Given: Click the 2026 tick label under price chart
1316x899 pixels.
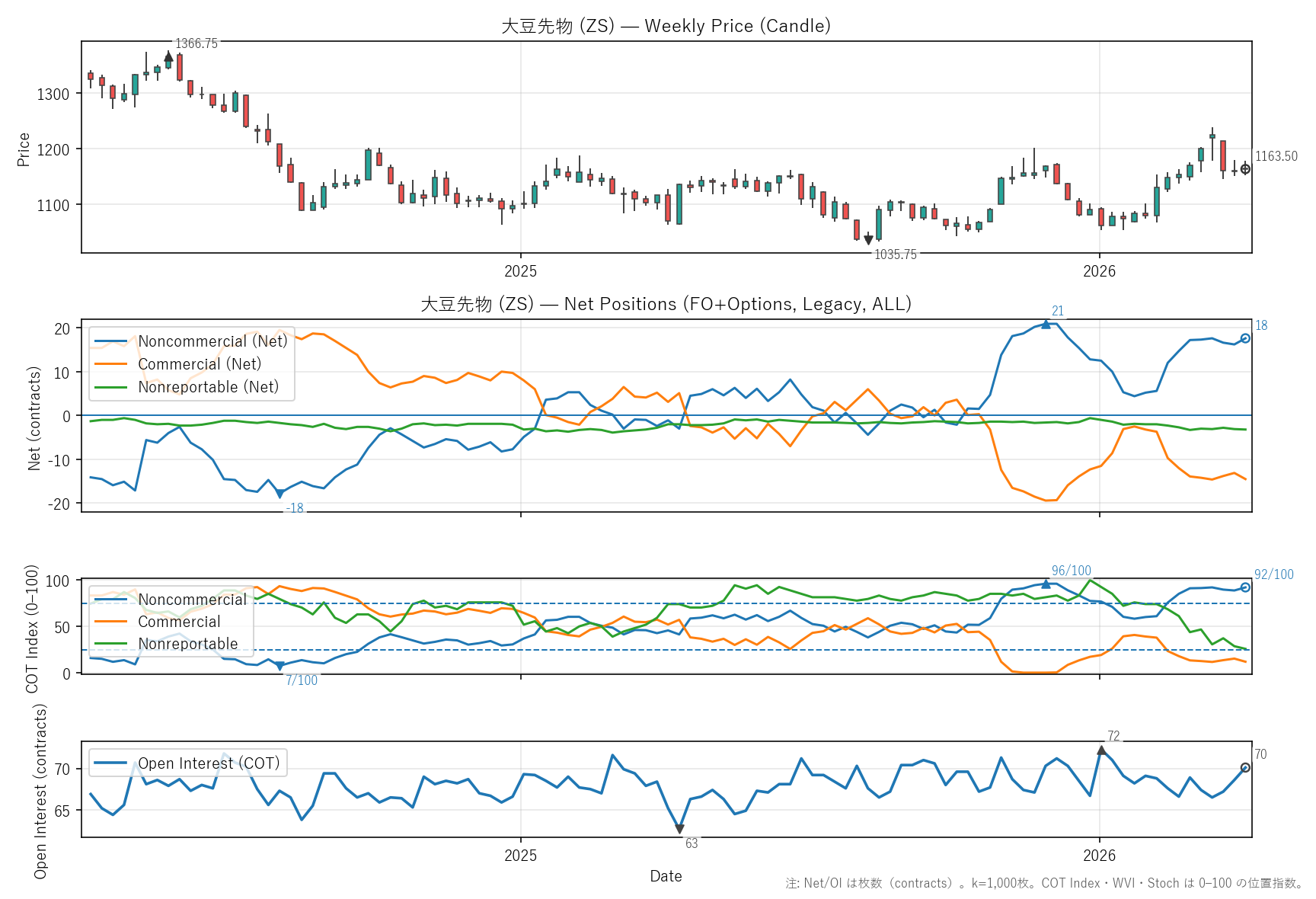Looking at the screenshot, I should click(1099, 271).
